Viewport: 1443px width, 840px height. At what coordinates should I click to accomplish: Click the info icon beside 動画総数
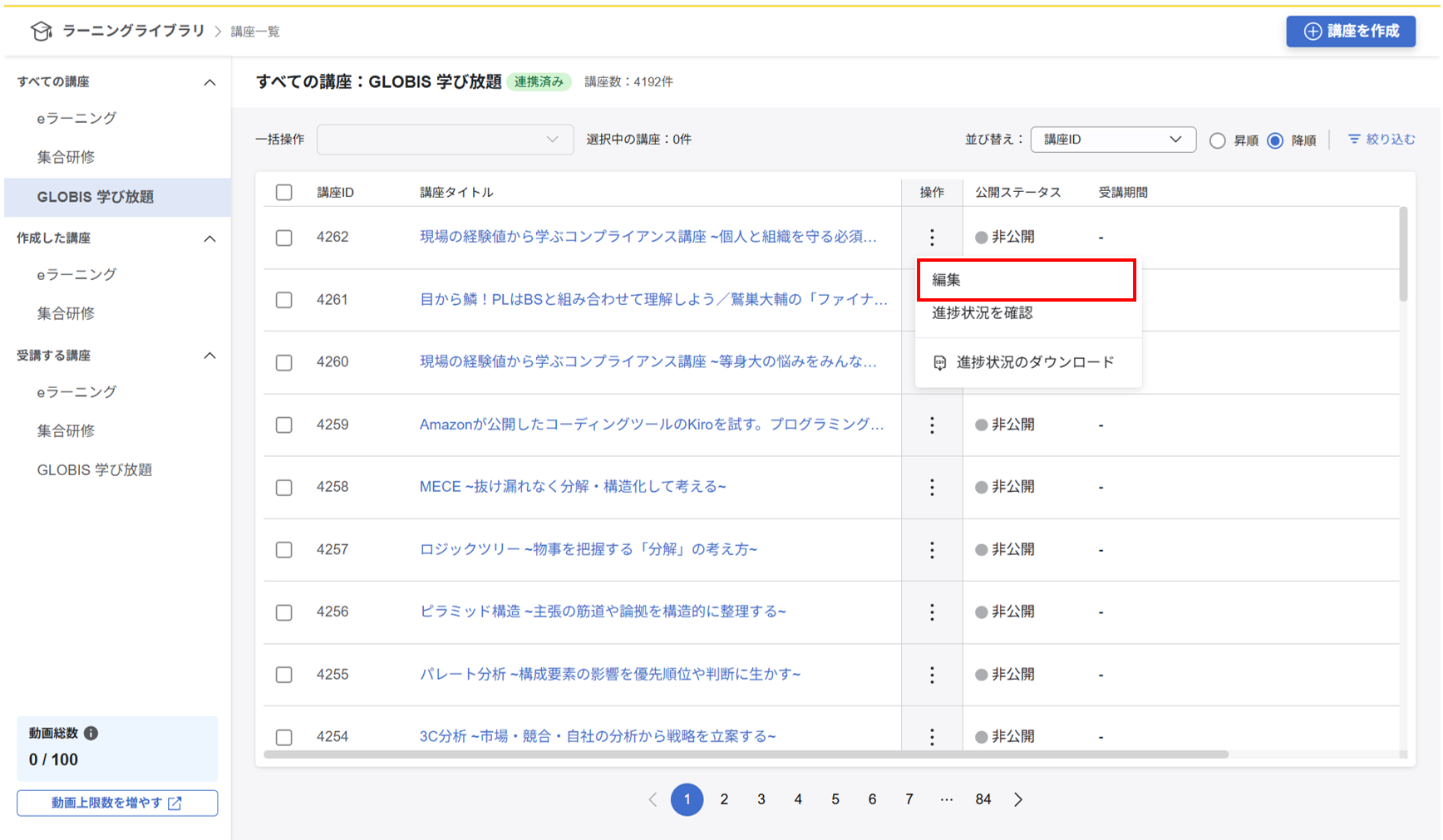91,733
